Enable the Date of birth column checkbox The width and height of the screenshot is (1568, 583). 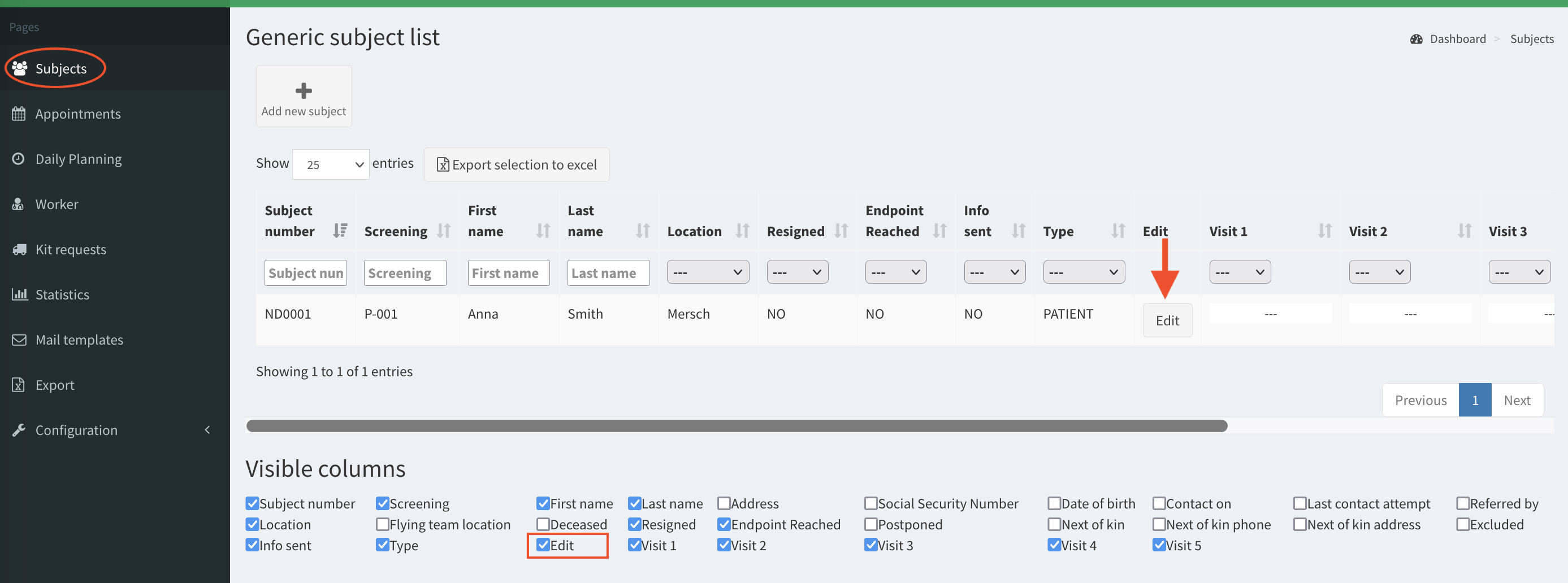click(1054, 503)
